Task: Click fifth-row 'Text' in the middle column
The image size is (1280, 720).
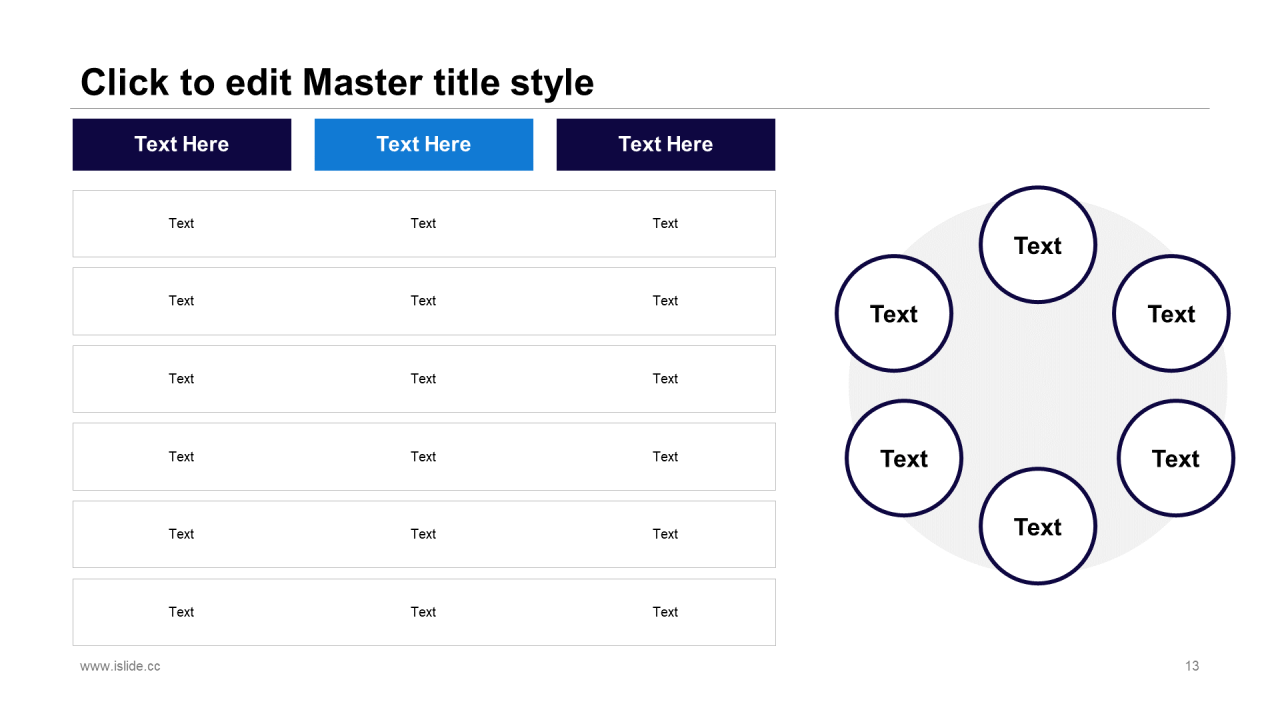Action: pos(423,534)
